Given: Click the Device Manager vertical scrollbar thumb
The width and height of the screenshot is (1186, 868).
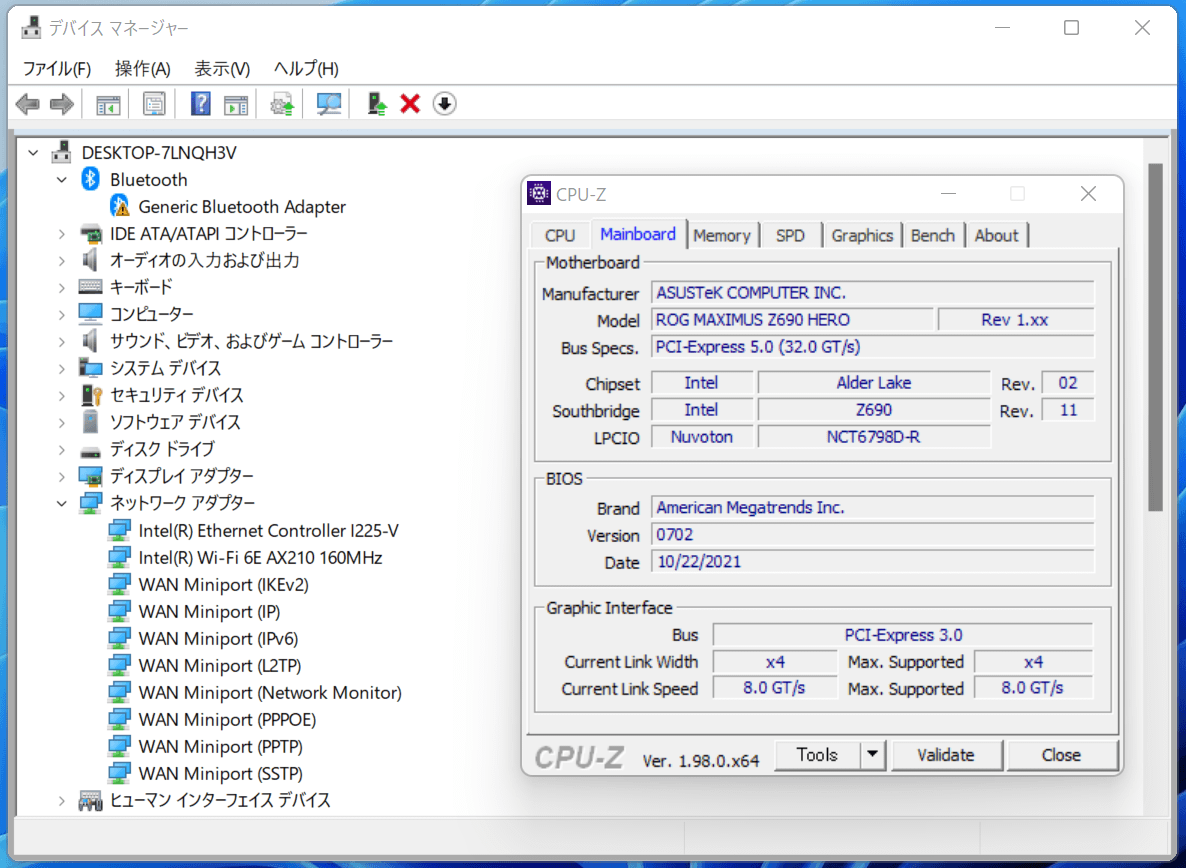Looking at the screenshot, I should pos(1155,337).
